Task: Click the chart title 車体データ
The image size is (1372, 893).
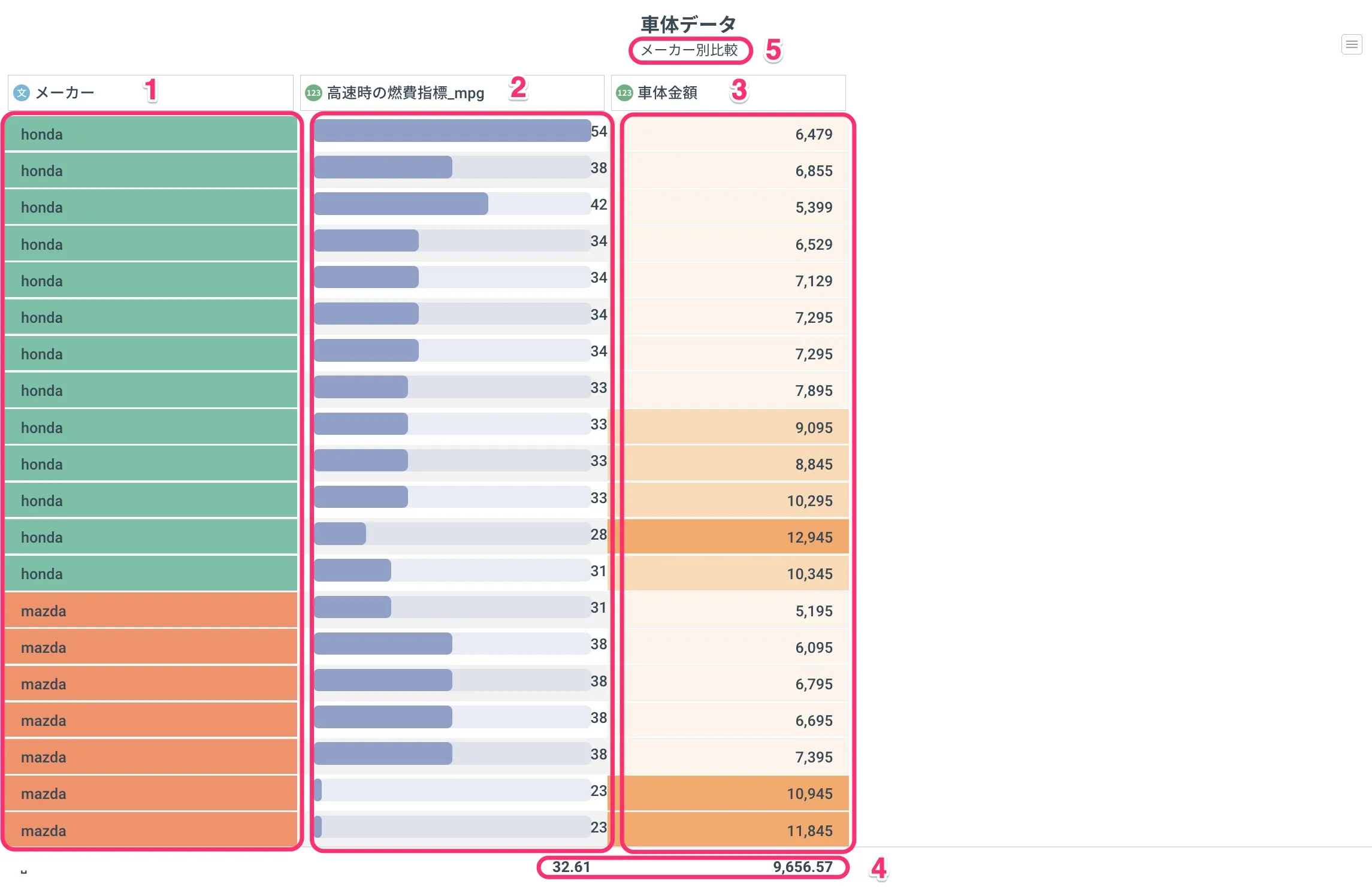Action: [x=688, y=24]
